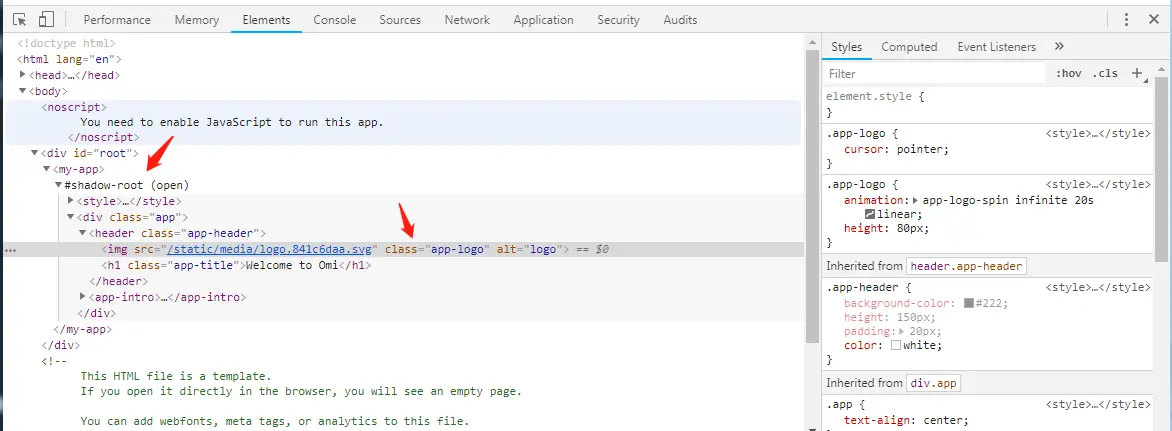Collapse the div id root node

coord(34,152)
